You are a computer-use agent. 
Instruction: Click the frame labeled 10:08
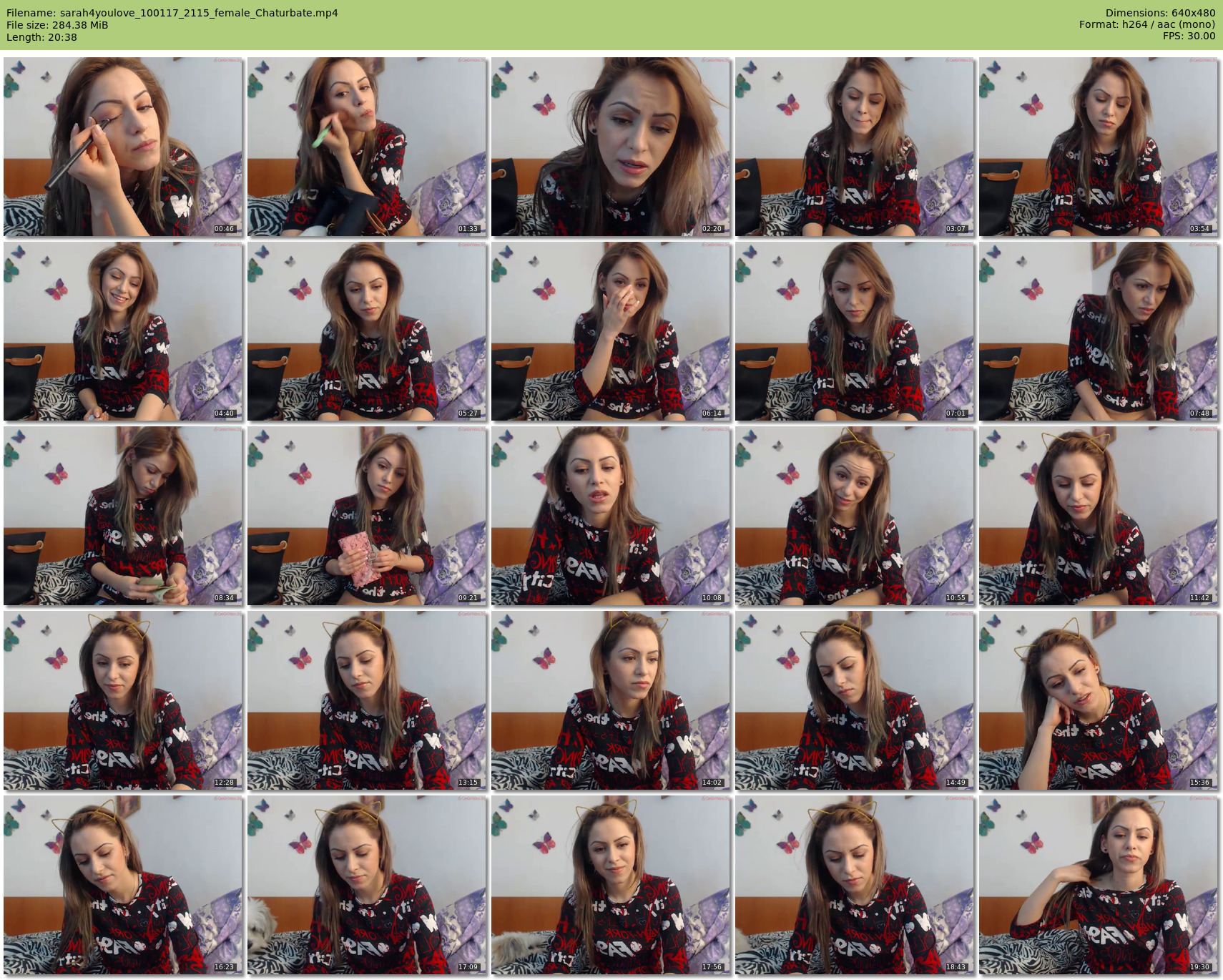(x=611, y=516)
